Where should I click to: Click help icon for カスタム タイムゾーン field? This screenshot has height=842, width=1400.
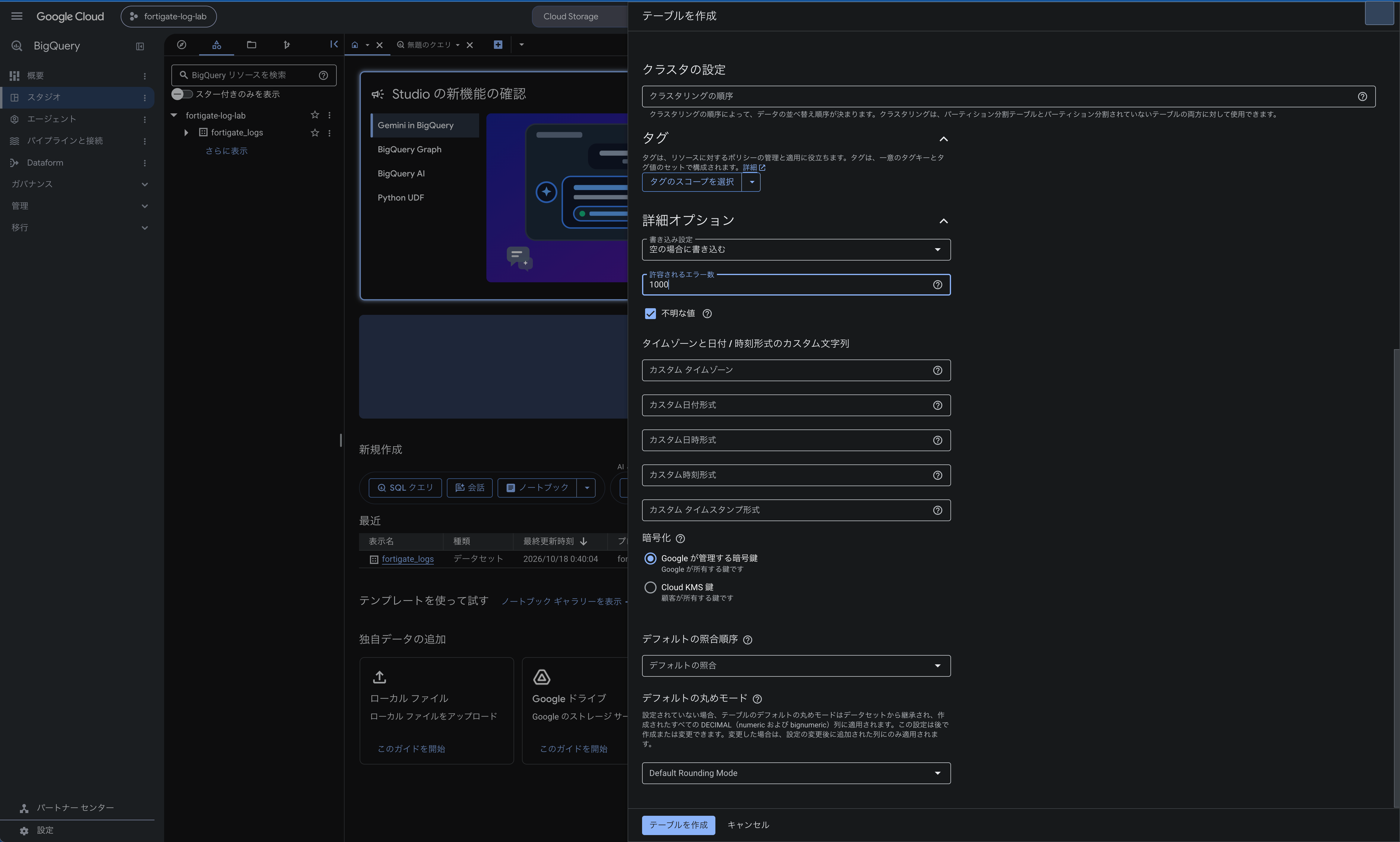pos(937,371)
